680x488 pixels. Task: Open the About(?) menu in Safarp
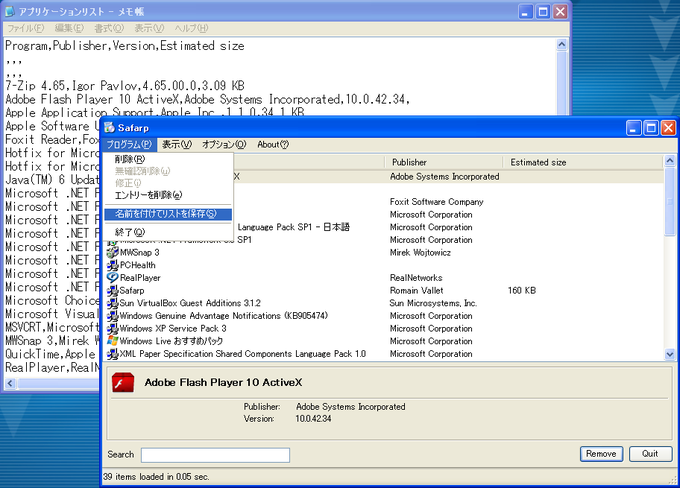pos(273,144)
